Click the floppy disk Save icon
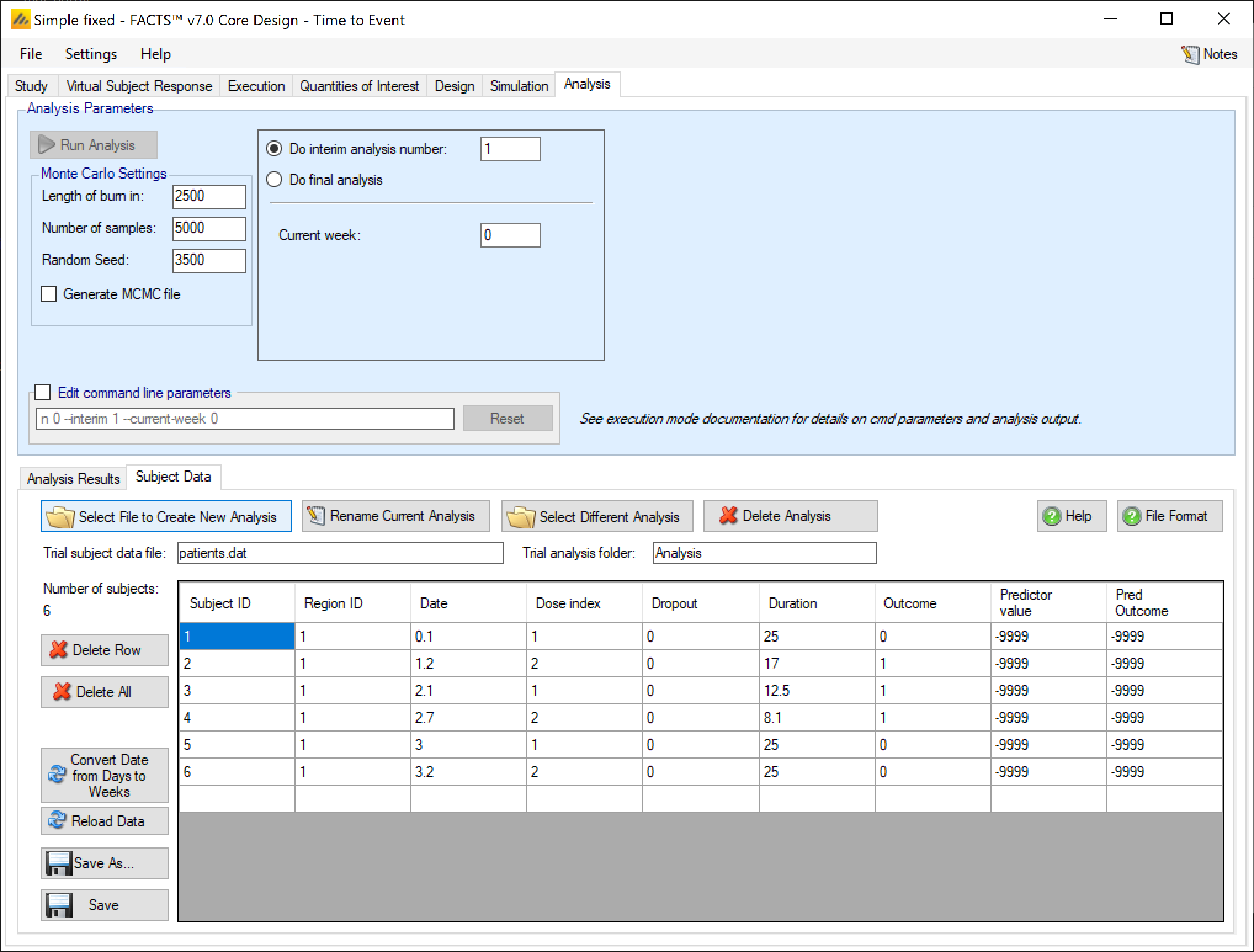Screen dimensions: 1254x952 [x=60, y=905]
